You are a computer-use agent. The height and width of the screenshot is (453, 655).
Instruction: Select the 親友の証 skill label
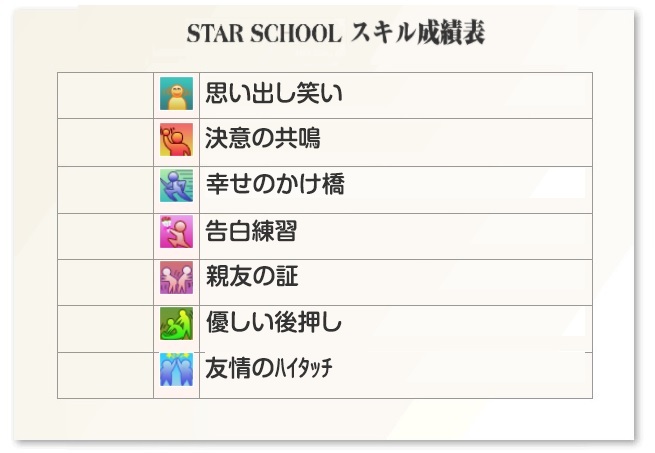(252, 276)
